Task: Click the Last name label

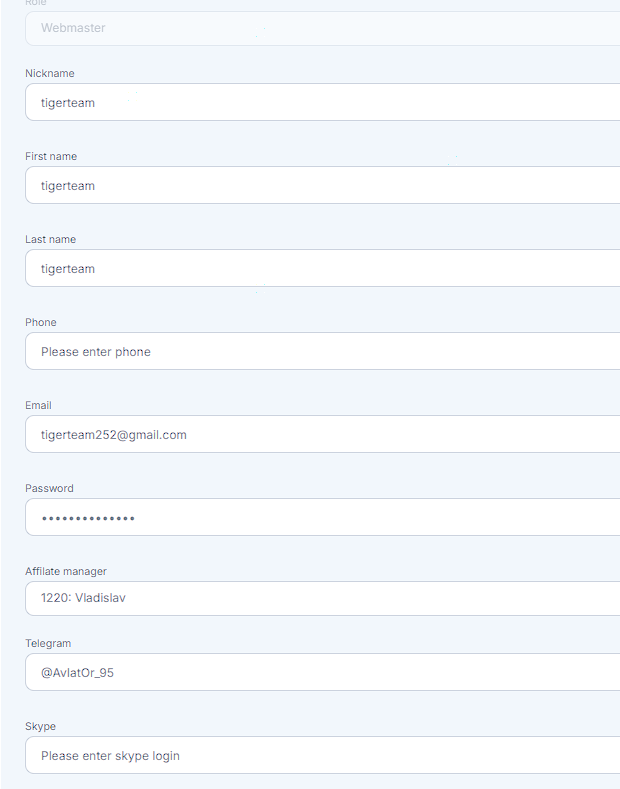Action: click(x=50, y=240)
